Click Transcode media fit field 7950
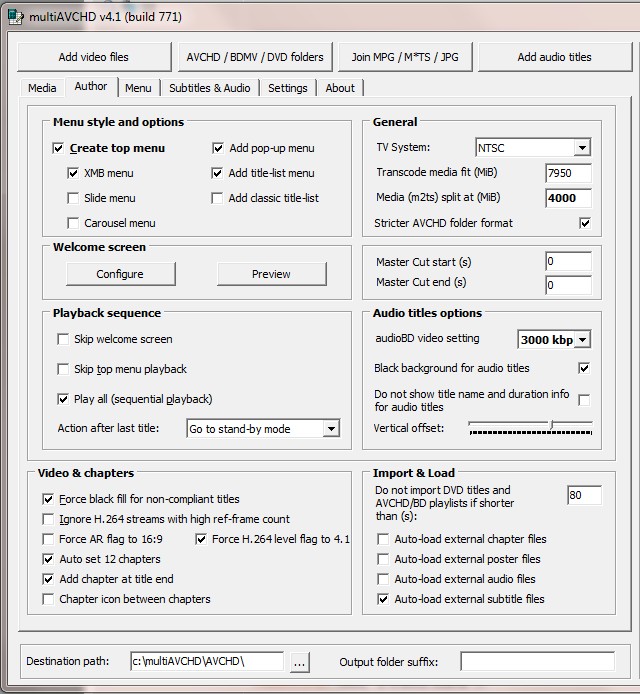640x694 pixels. (x=568, y=173)
